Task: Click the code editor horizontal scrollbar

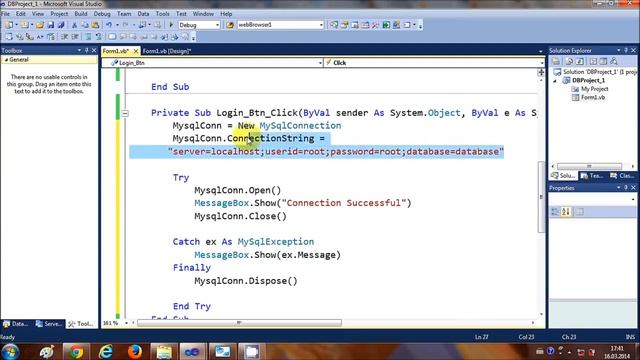Action: pyautogui.click(x=239, y=323)
